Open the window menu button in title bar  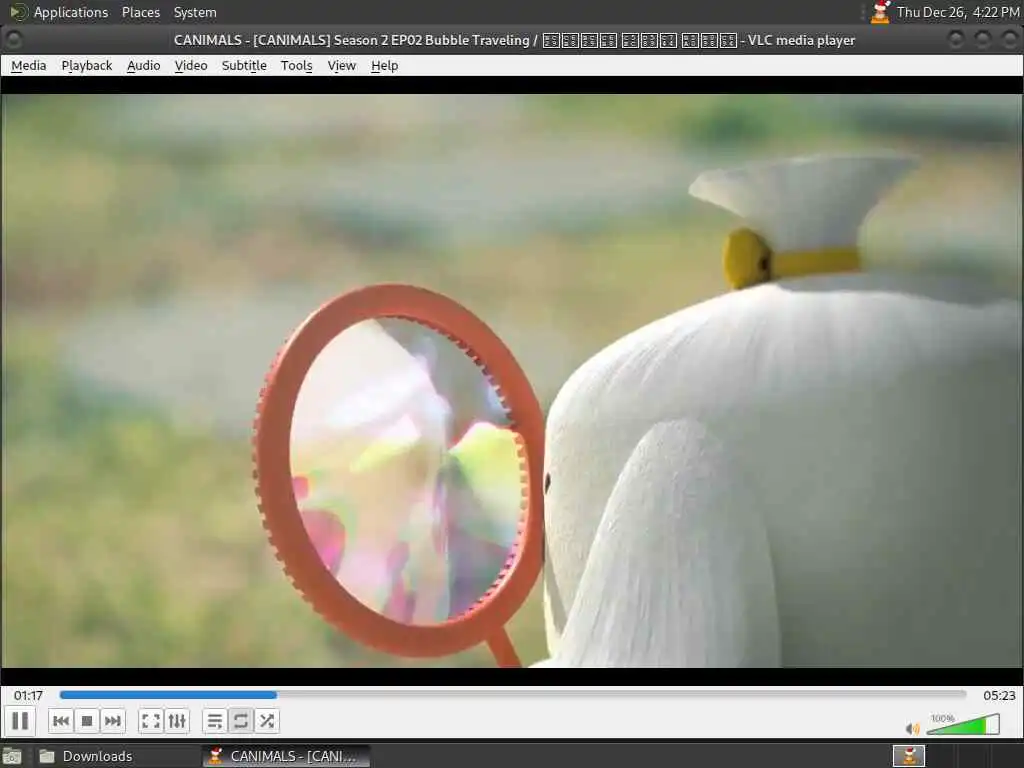click(13, 40)
